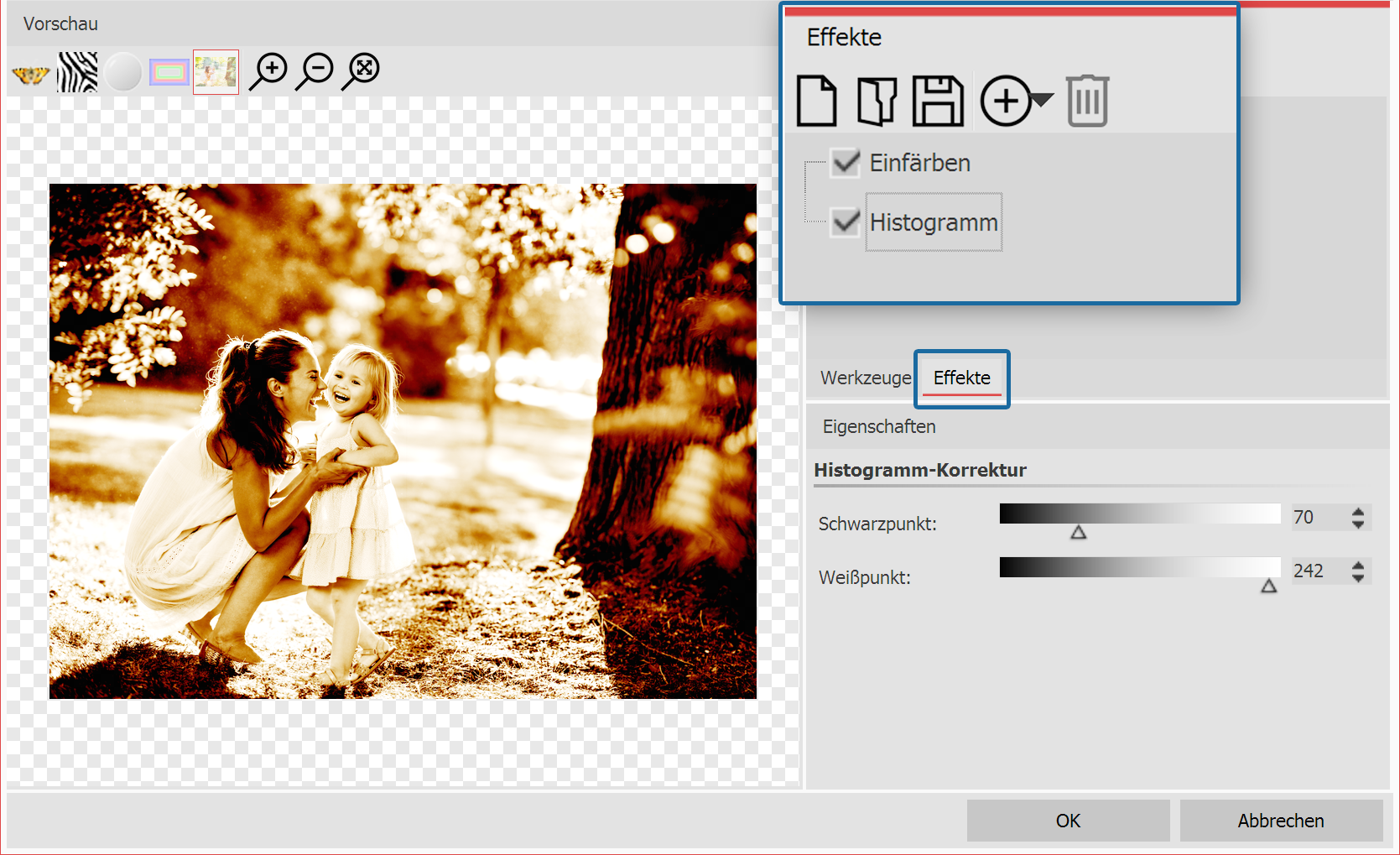Click the Fit to view zoom icon
This screenshot has height=855, width=1400.
360,71
